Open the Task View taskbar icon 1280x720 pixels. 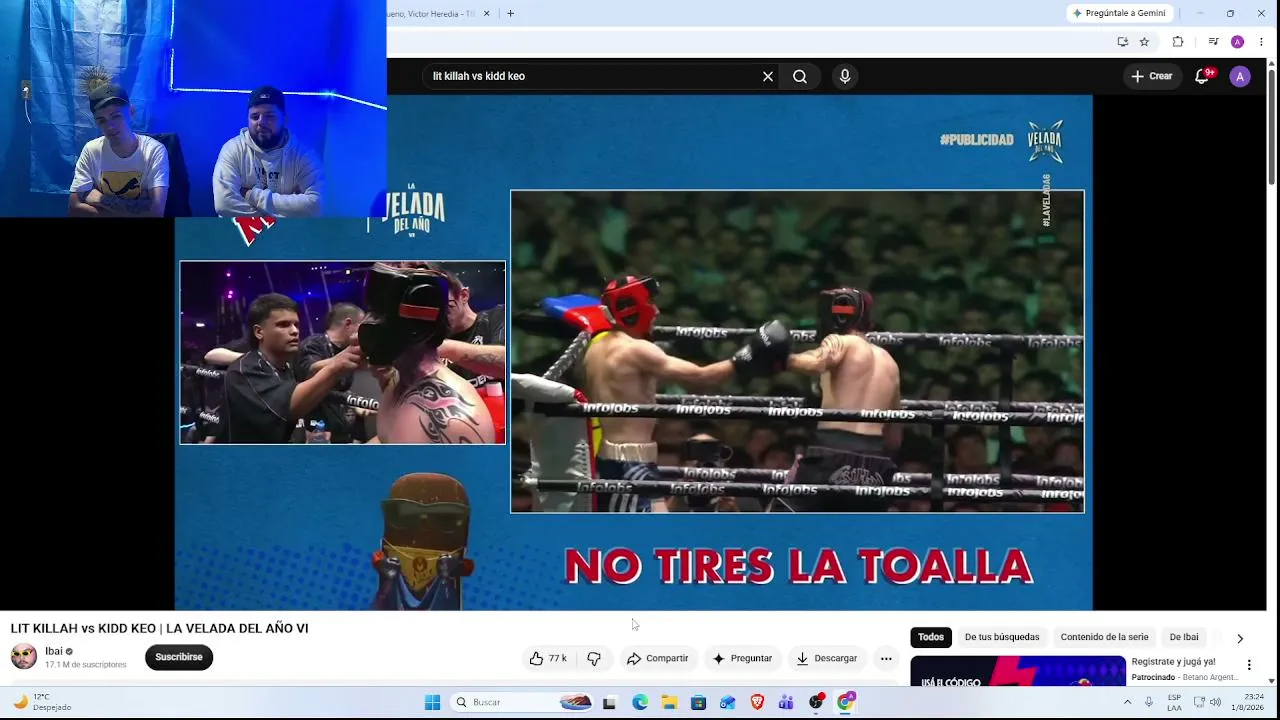point(609,702)
